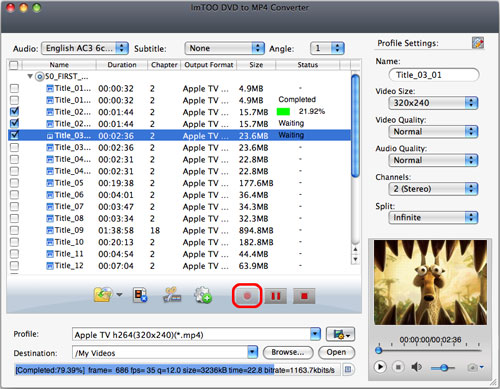Uncheck the highlighted Title_03 Waiting row
This screenshot has height=389, width=500.
point(14,135)
